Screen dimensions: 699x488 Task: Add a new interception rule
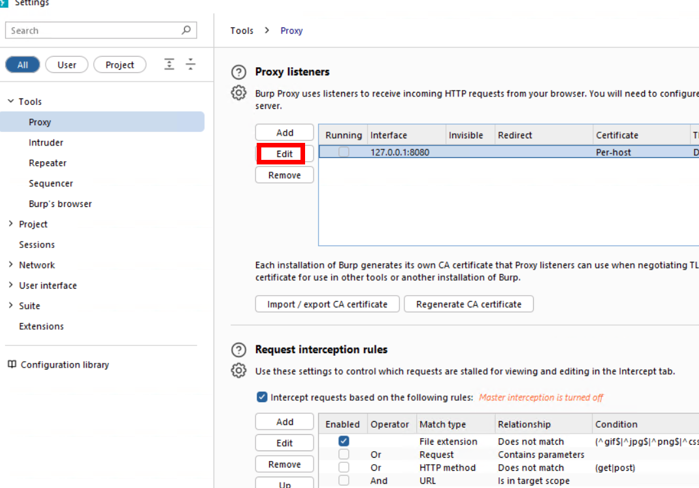(284, 422)
